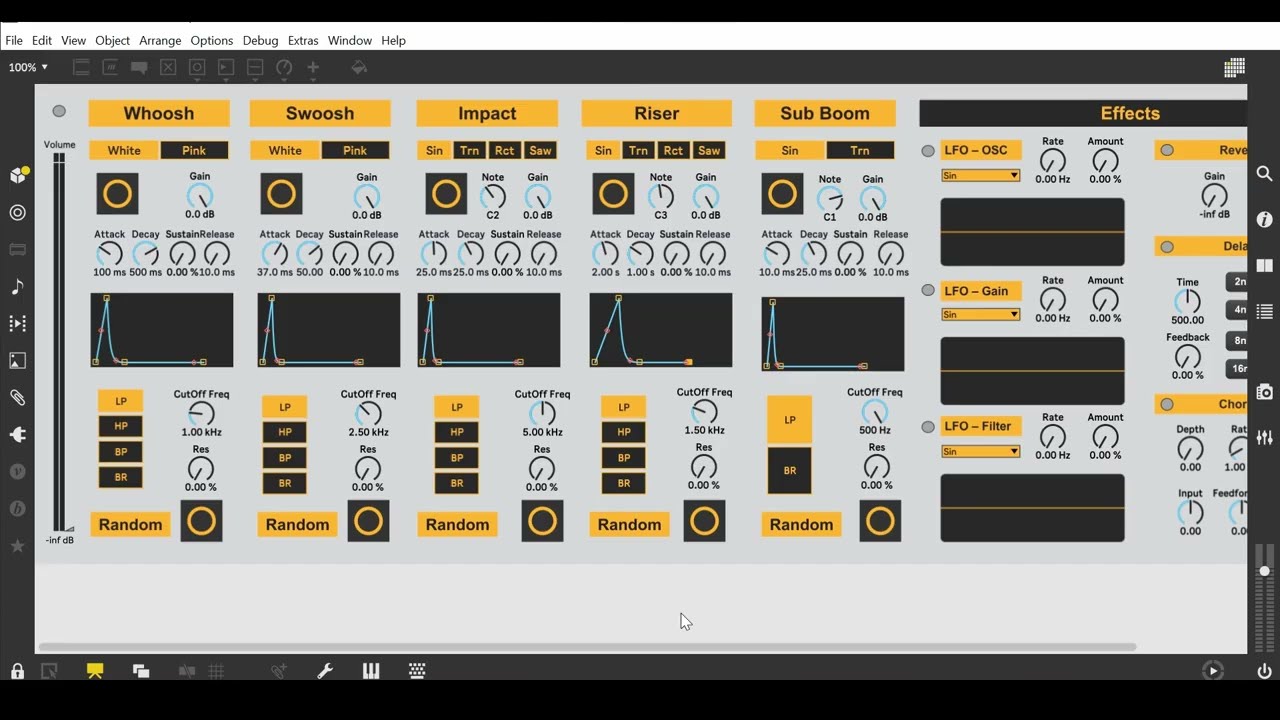
Task: Click the dial object icon in top toolbar
Action: (284, 67)
